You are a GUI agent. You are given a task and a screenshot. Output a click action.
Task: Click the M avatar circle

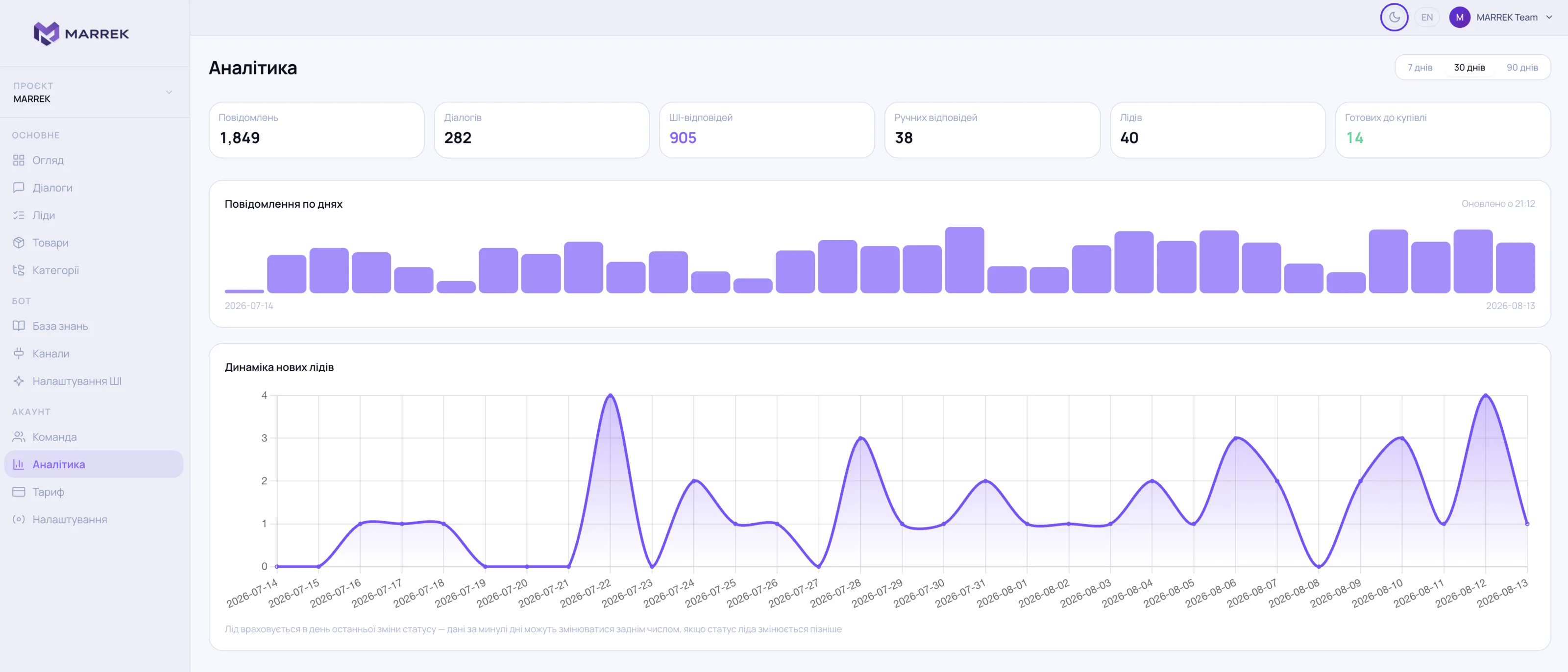click(1460, 17)
